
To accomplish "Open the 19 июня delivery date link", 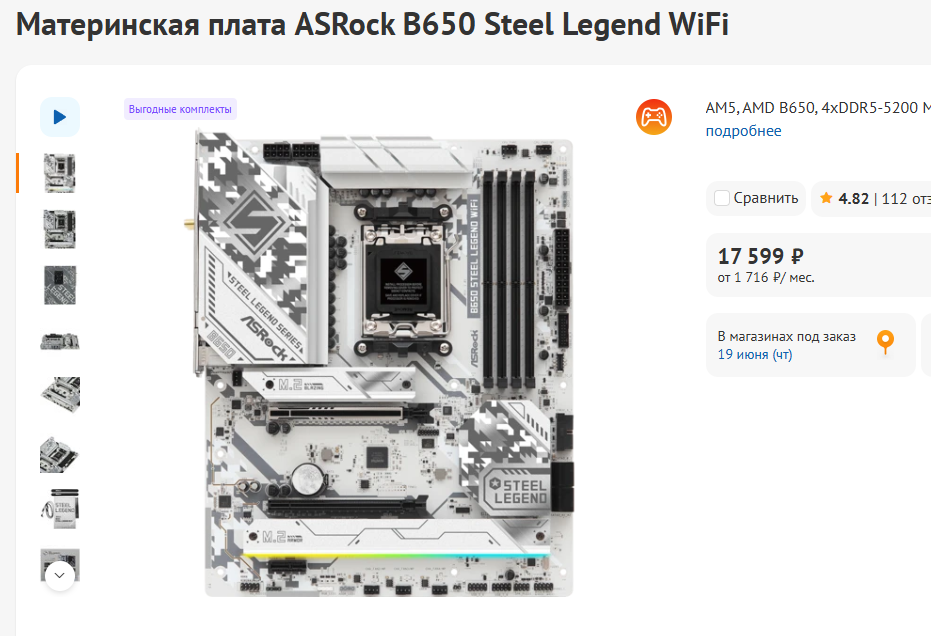I will click(x=755, y=355).
